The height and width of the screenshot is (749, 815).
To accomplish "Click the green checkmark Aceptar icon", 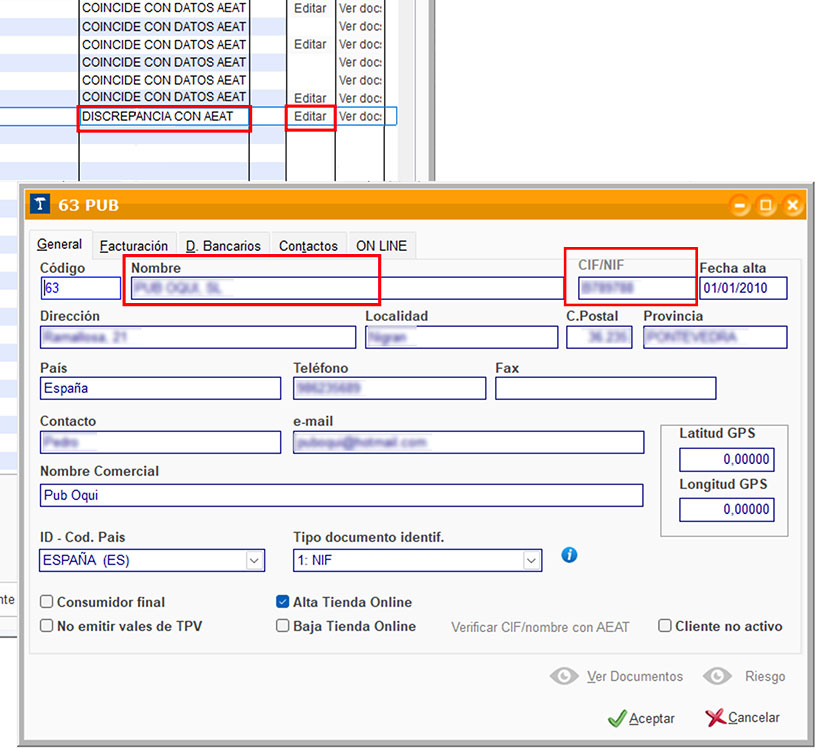I will pos(617,718).
